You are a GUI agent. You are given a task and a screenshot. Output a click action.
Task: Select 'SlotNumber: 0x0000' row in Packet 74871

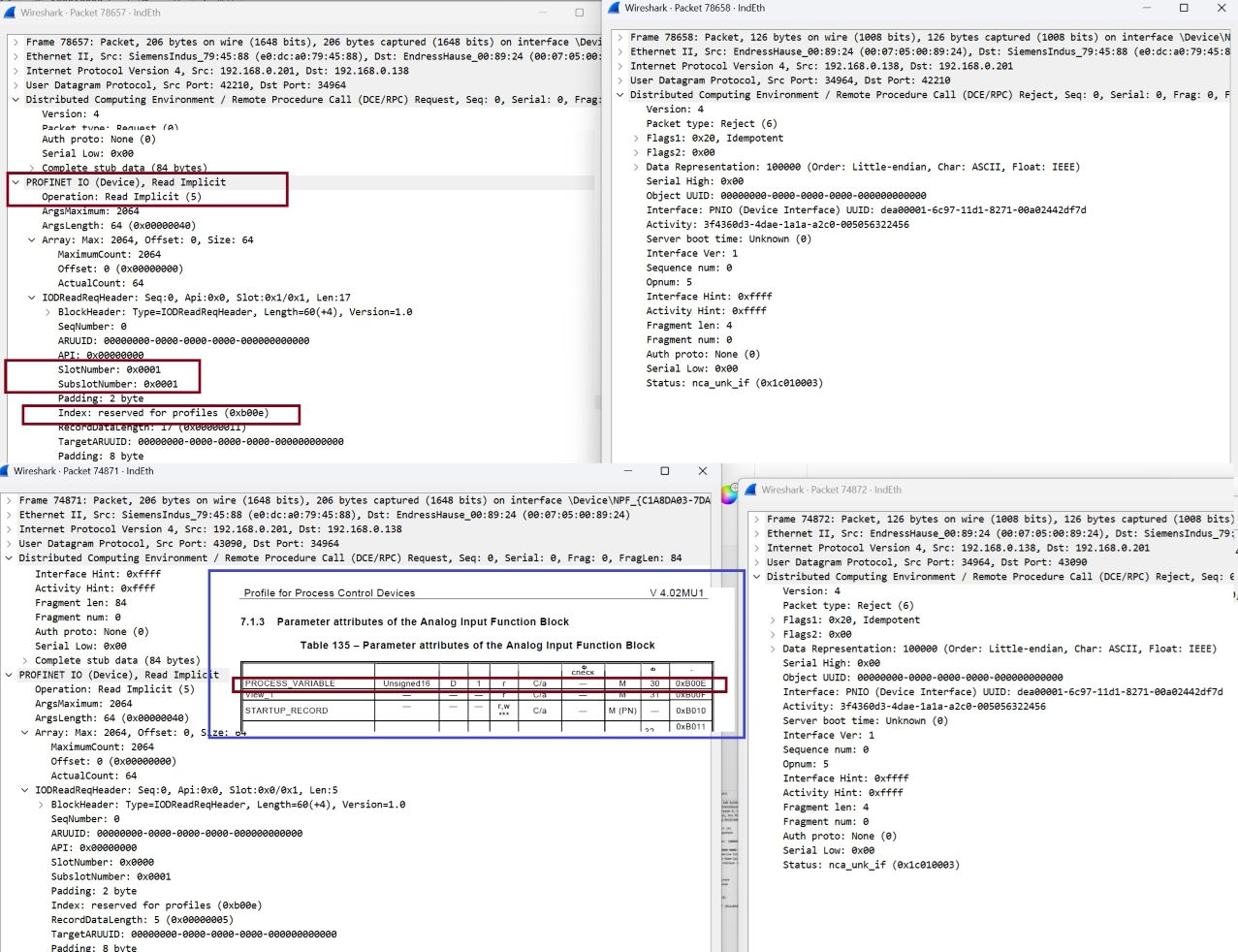tap(103, 862)
